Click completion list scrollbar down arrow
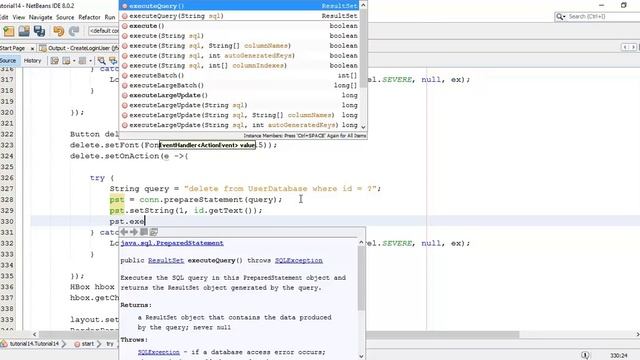 click(363, 127)
